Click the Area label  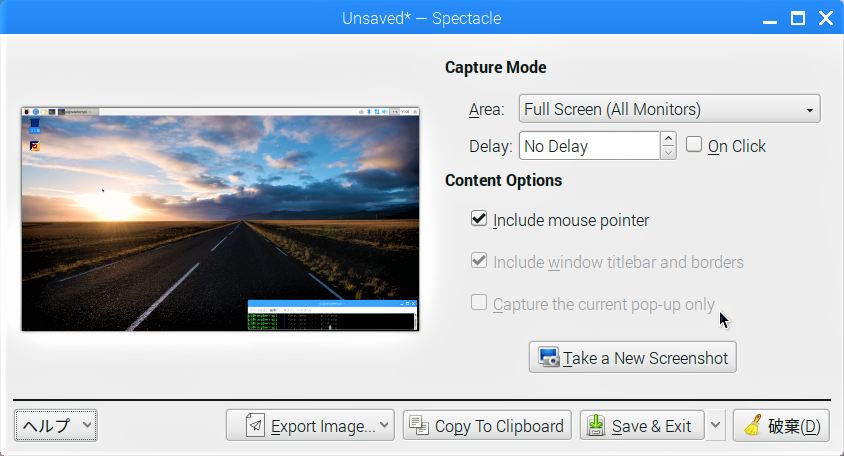coord(487,109)
